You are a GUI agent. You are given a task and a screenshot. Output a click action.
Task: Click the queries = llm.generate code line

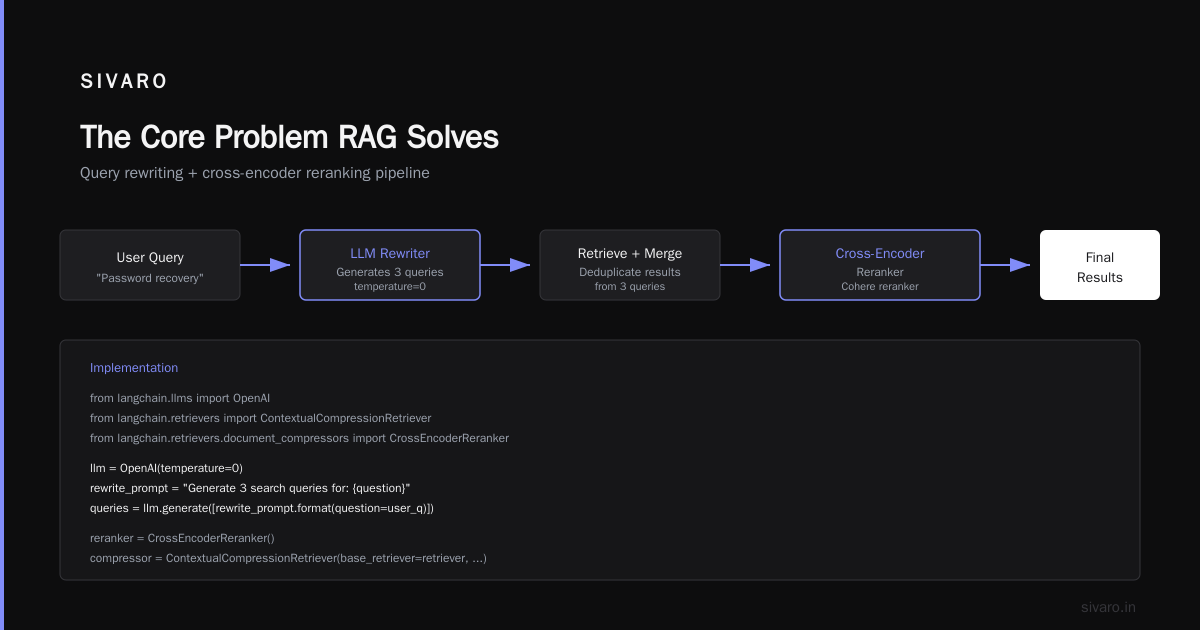pos(262,508)
